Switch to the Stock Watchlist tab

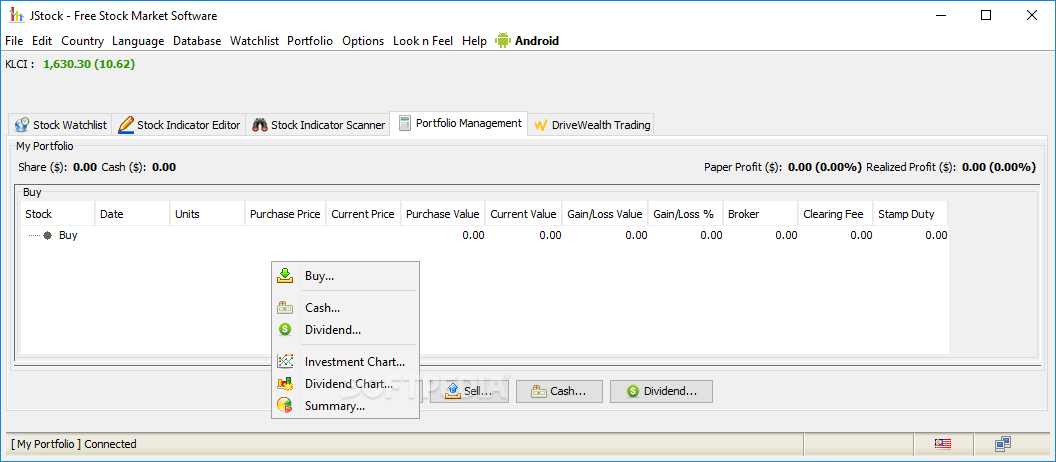tap(61, 125)
